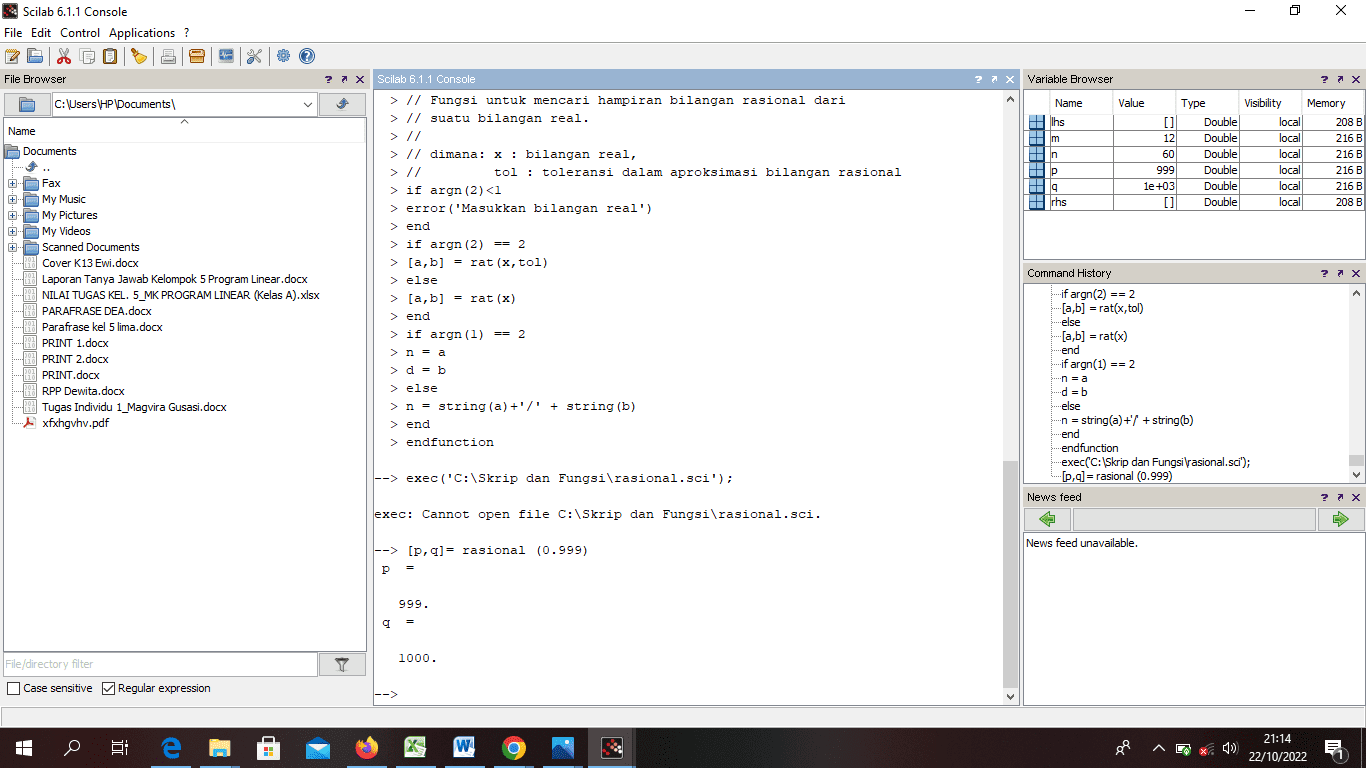The height and width of the screenshot is (768, 1366).
Task: Clear the console with broom icon
Action: click(x=139, y=56)
